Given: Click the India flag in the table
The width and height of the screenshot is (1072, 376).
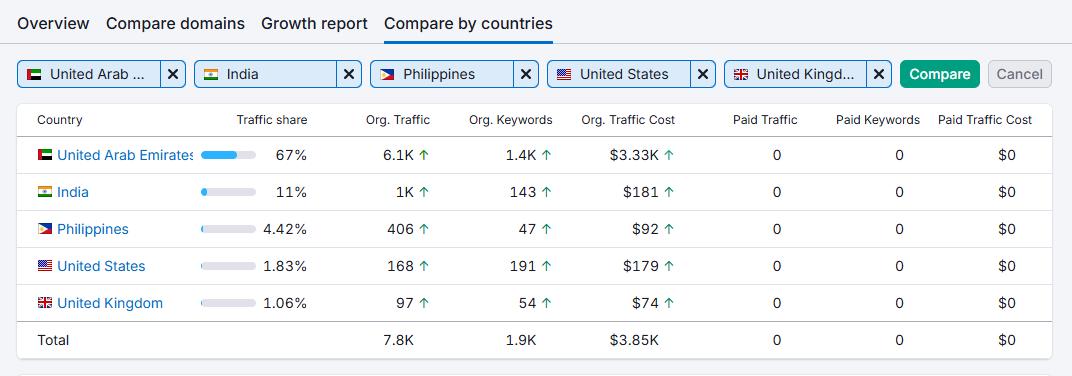Looking at the screenshot, I should tap(45, 192).
